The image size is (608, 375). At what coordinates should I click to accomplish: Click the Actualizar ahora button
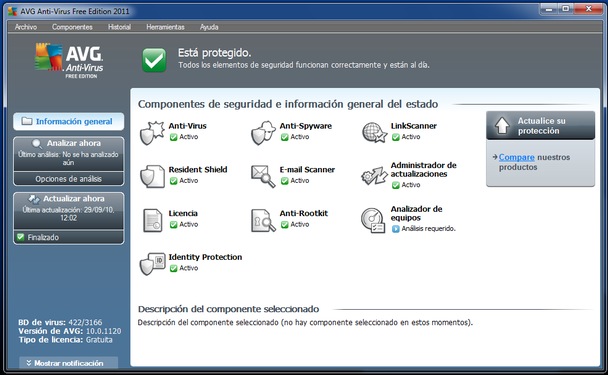tap(69, 210)
